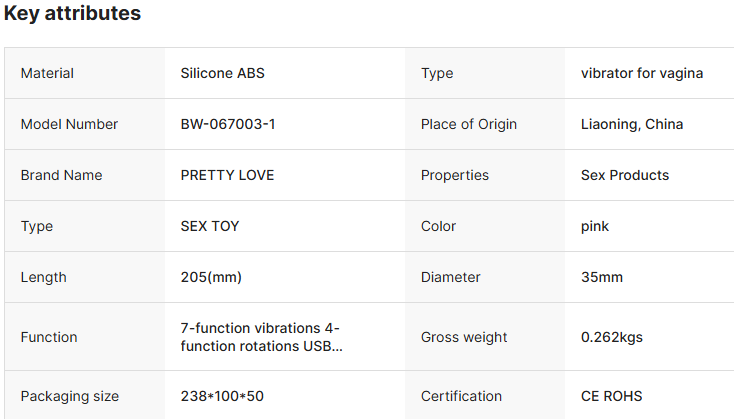Click the Liaoning, China value
734x419 pixels.
pos(632,124)
